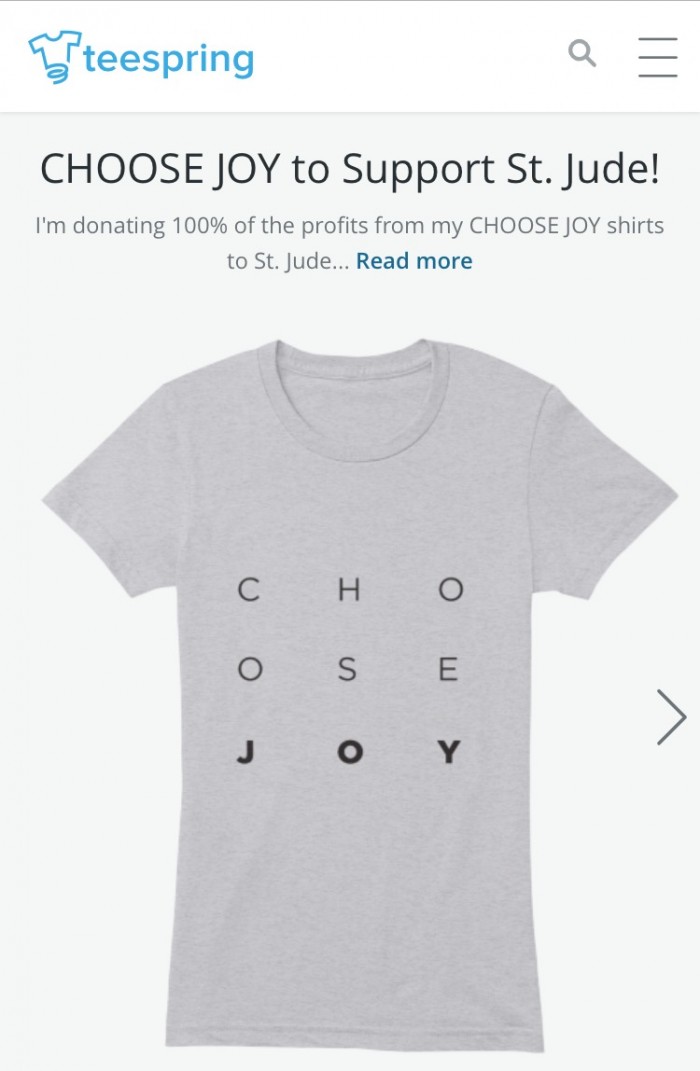Click the words "Support St. Jude!" in heading
This screenshot has height=1071, width=700.
pos(501,169)
